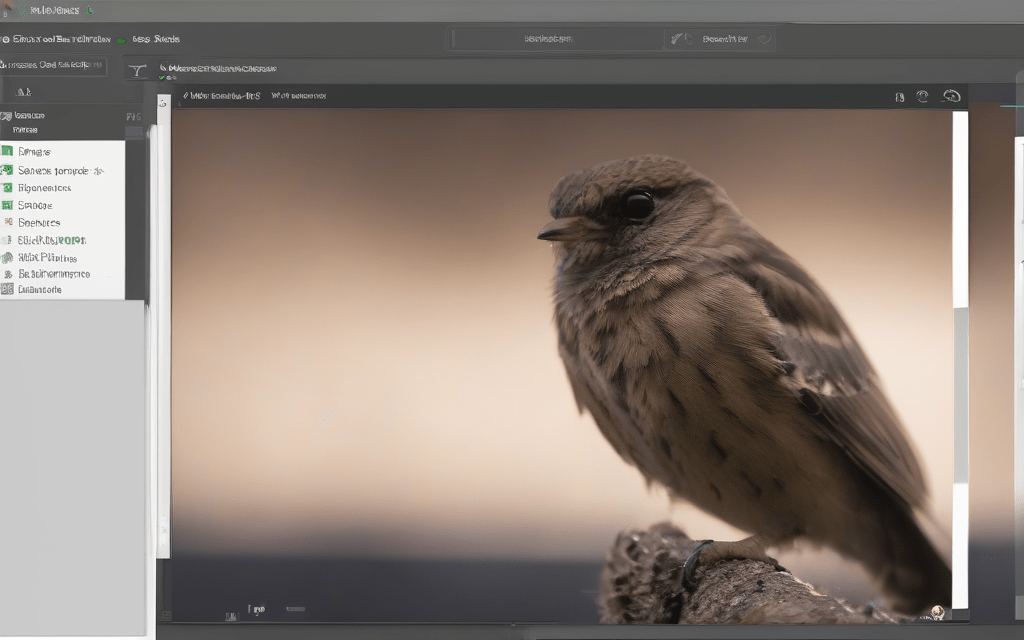
Task: Switch to the first tab above the photo
Action: pos(222,96)
